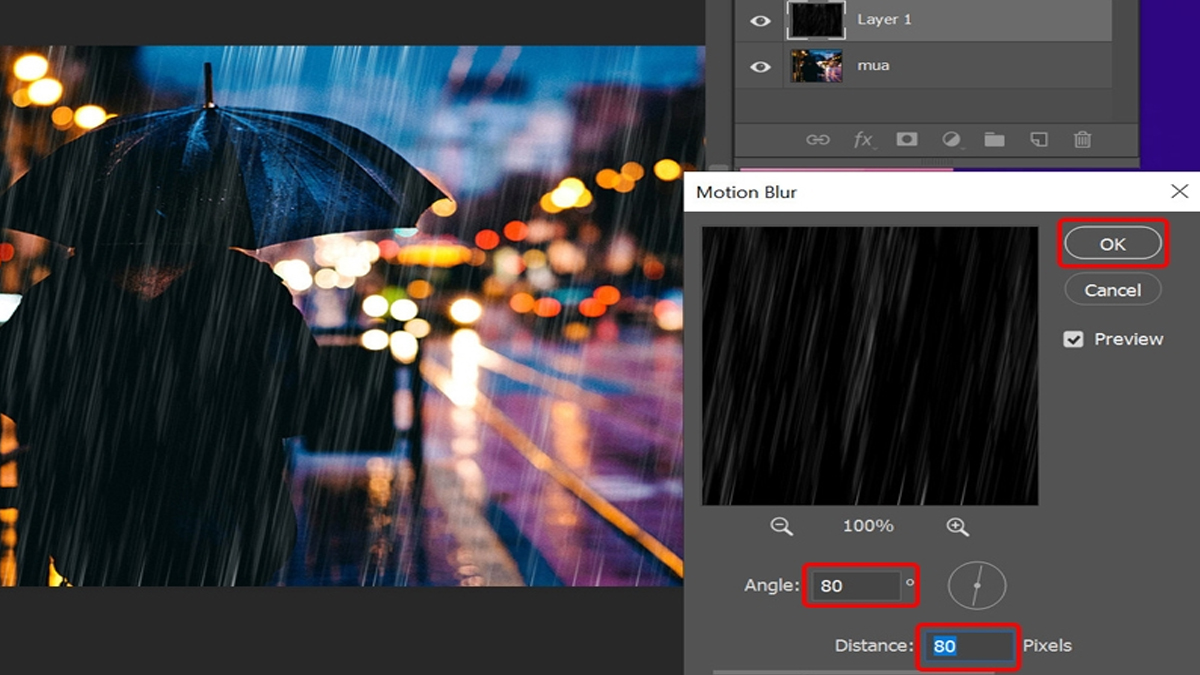Create a new layer using page icon
Viewport: 1200px width, 675px height.
[x=1039, y=140]
